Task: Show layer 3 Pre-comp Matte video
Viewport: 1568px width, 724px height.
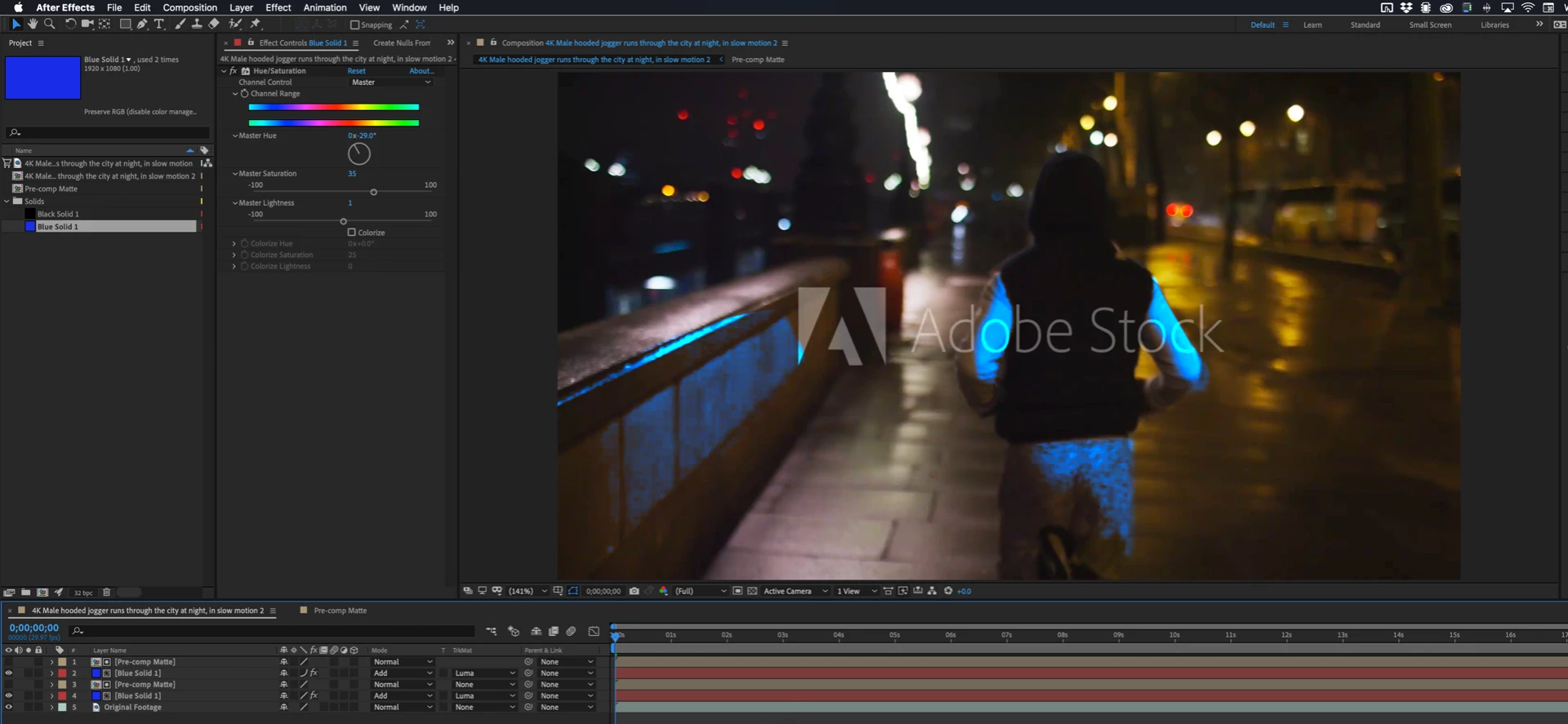Action: click(9, 685)
